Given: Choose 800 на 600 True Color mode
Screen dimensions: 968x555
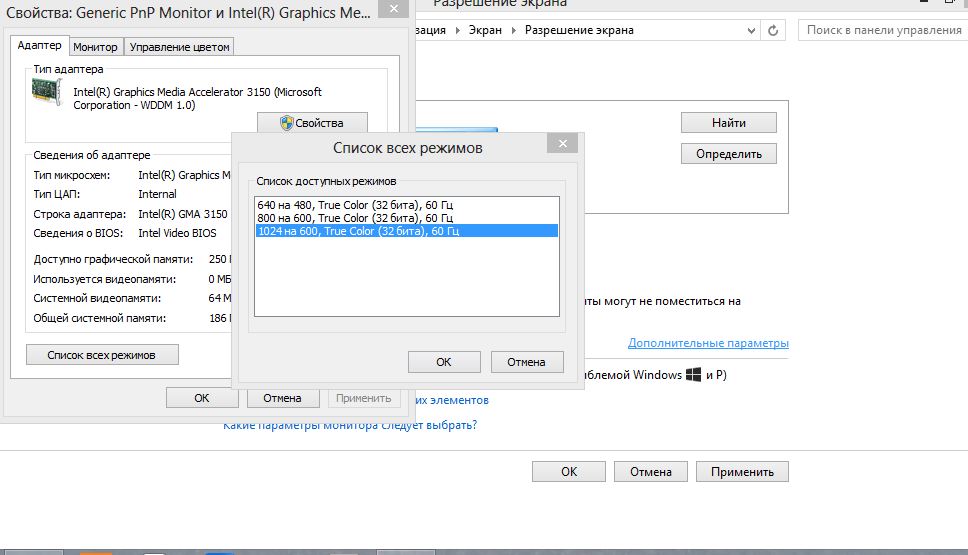Looking at the screenshot, I should tap(355, 217).
